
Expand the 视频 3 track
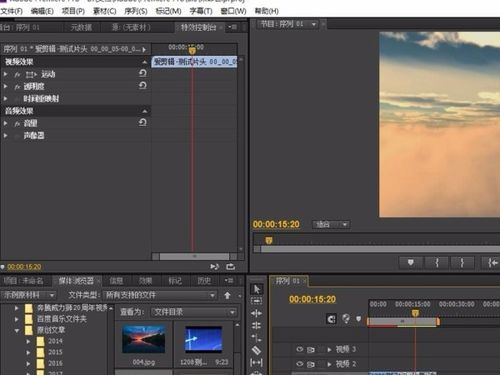329,350
